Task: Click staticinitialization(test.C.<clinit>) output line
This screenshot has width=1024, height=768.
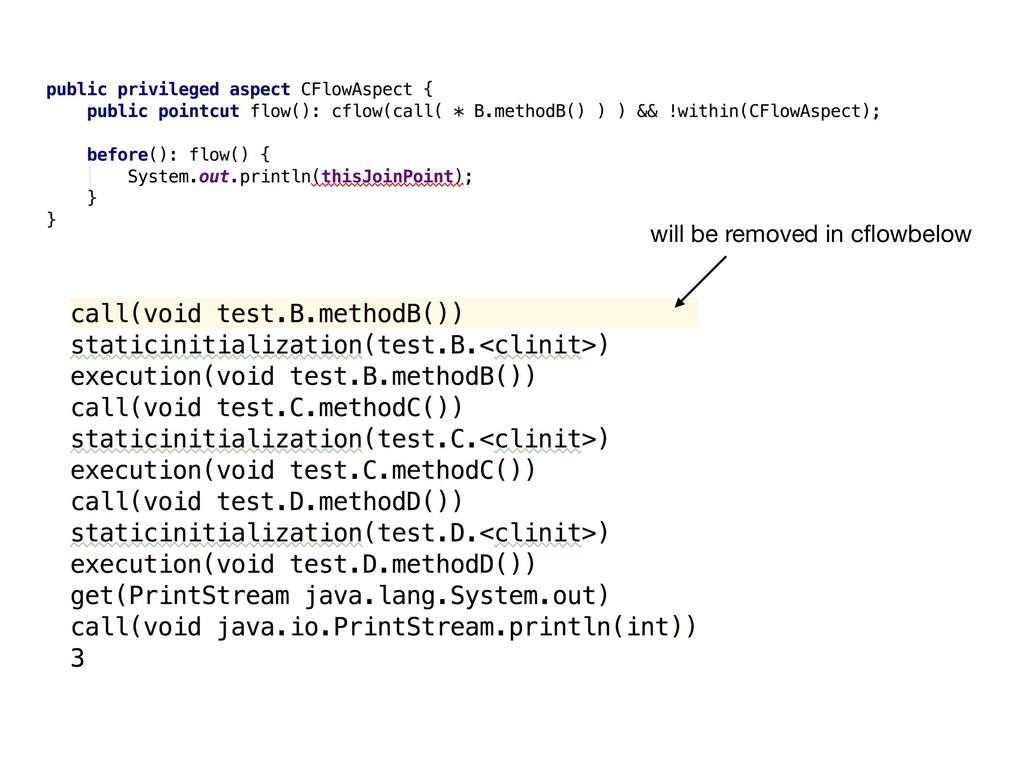Action: point(340,439)
